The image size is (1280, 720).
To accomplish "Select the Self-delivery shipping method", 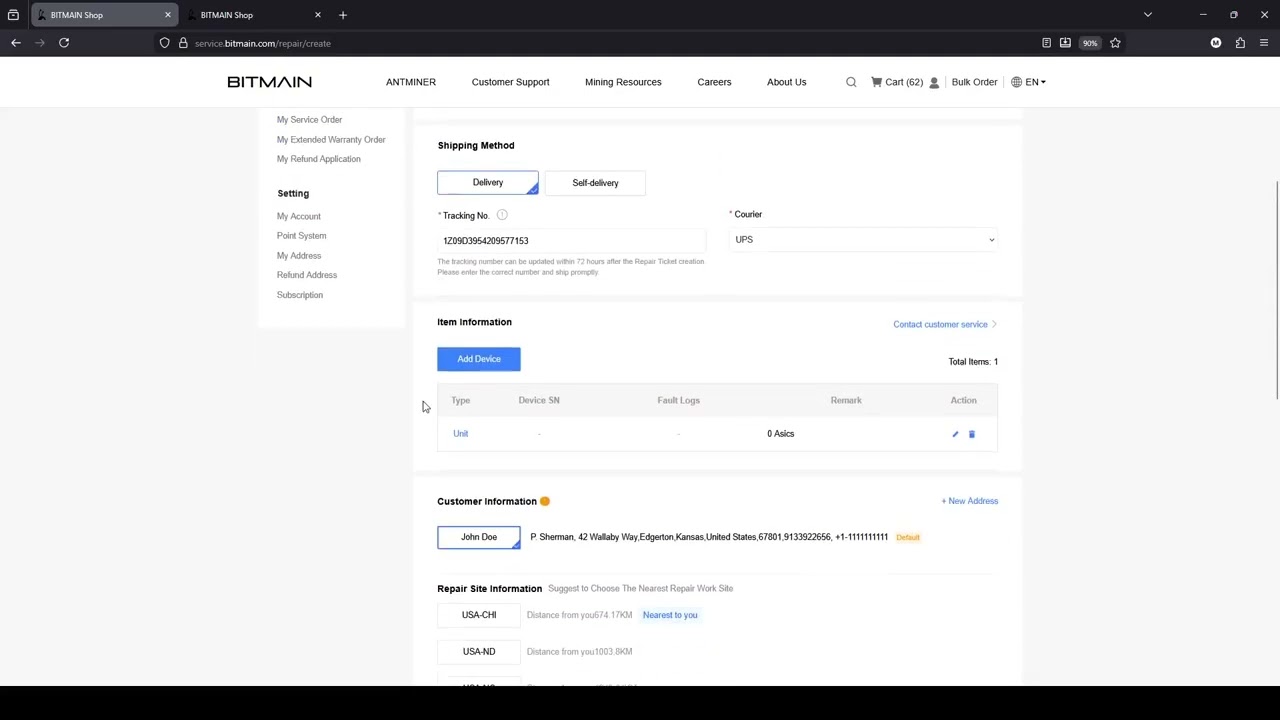I will click(595, 183).
